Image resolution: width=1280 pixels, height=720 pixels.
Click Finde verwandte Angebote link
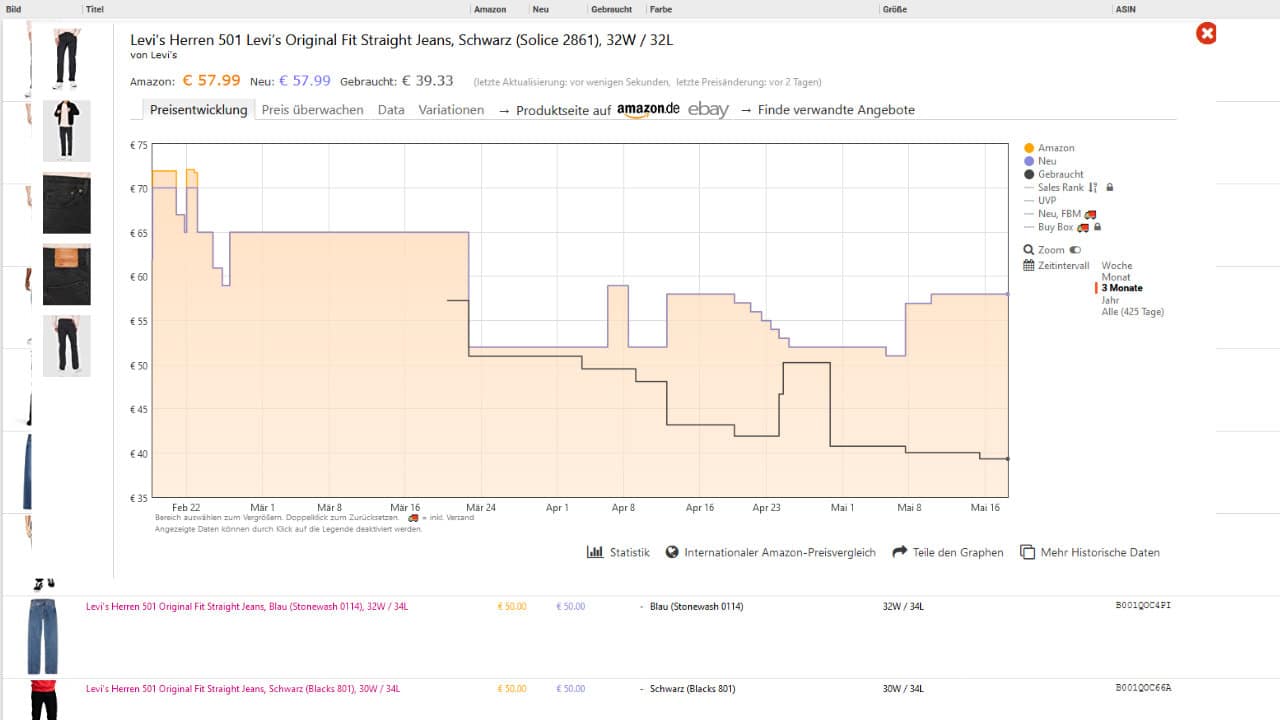(x=835, y=110)
